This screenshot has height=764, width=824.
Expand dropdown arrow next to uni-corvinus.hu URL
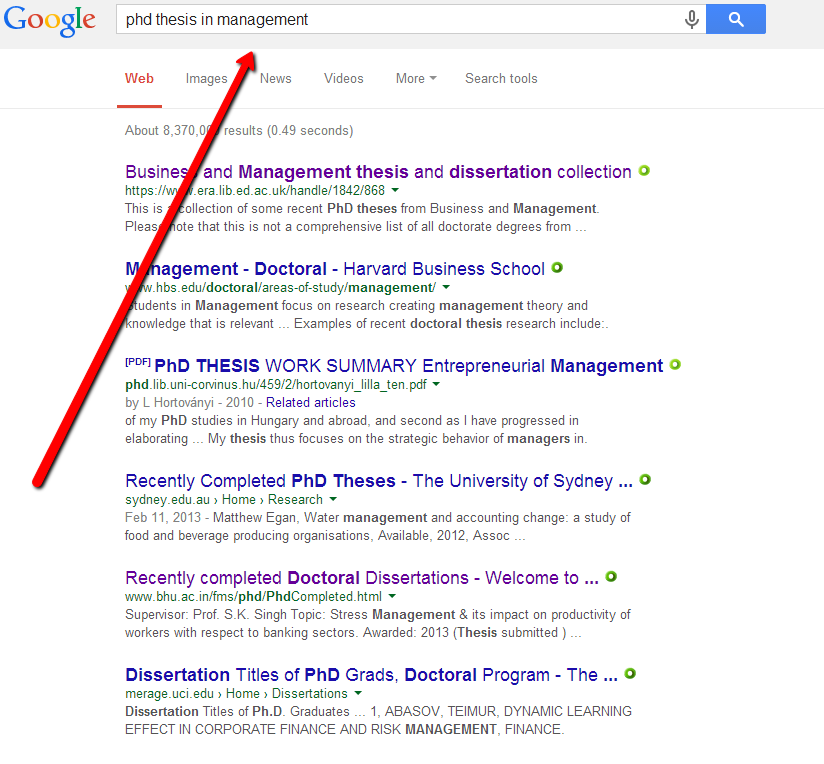click(x=436, y=384)
